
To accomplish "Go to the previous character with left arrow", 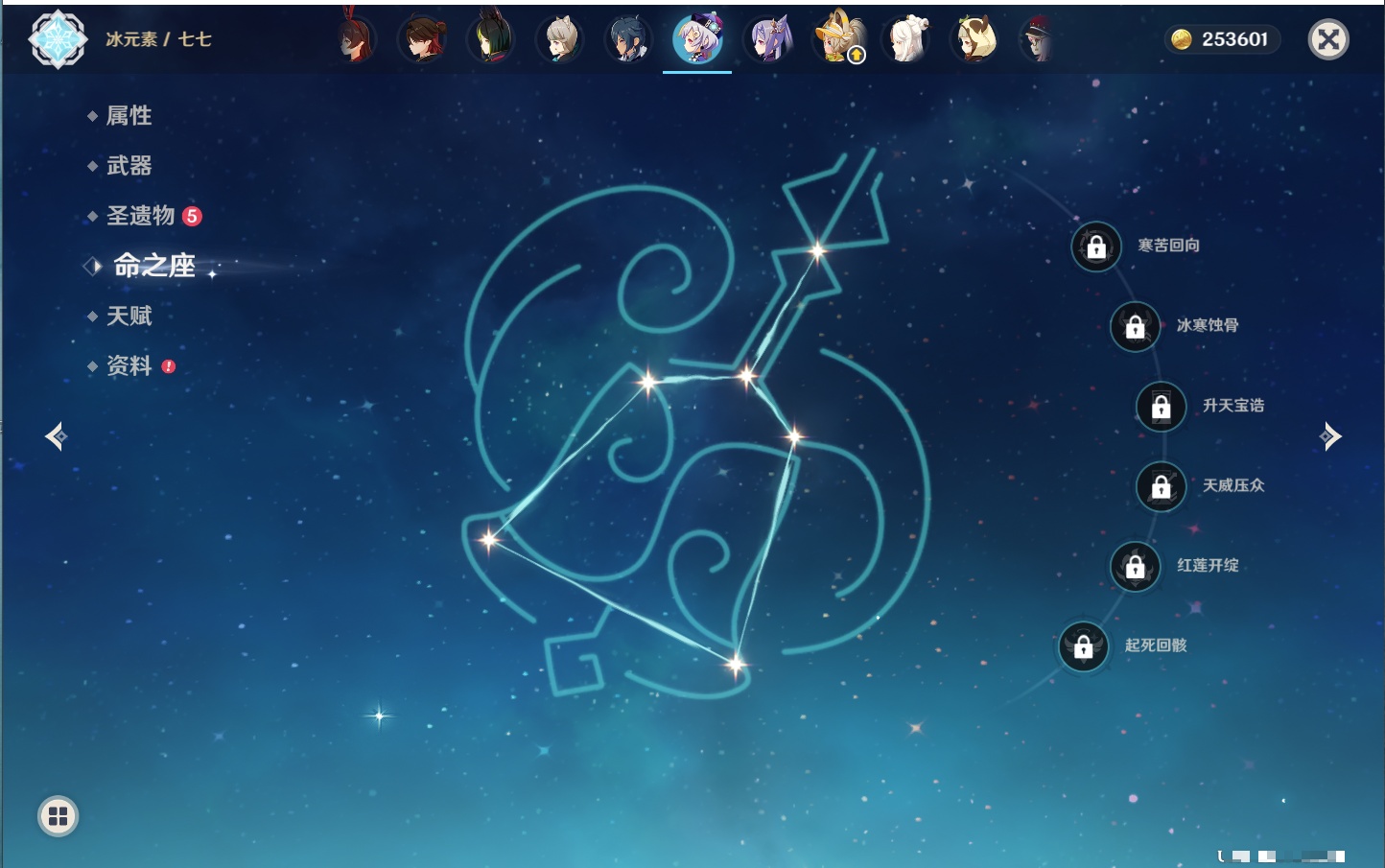I will click(x=57, y=436).
